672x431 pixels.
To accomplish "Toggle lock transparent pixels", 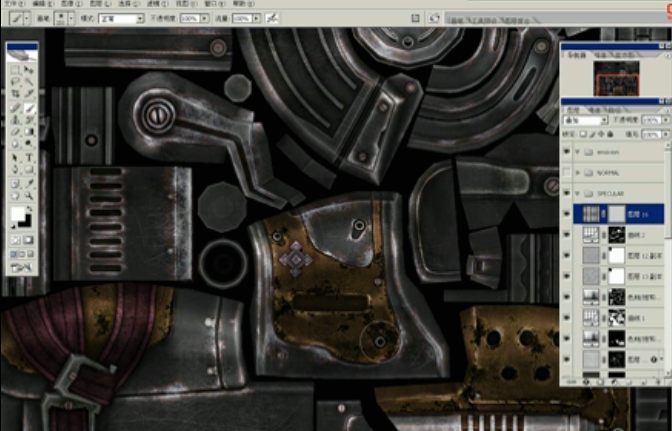I will [583, 134].
